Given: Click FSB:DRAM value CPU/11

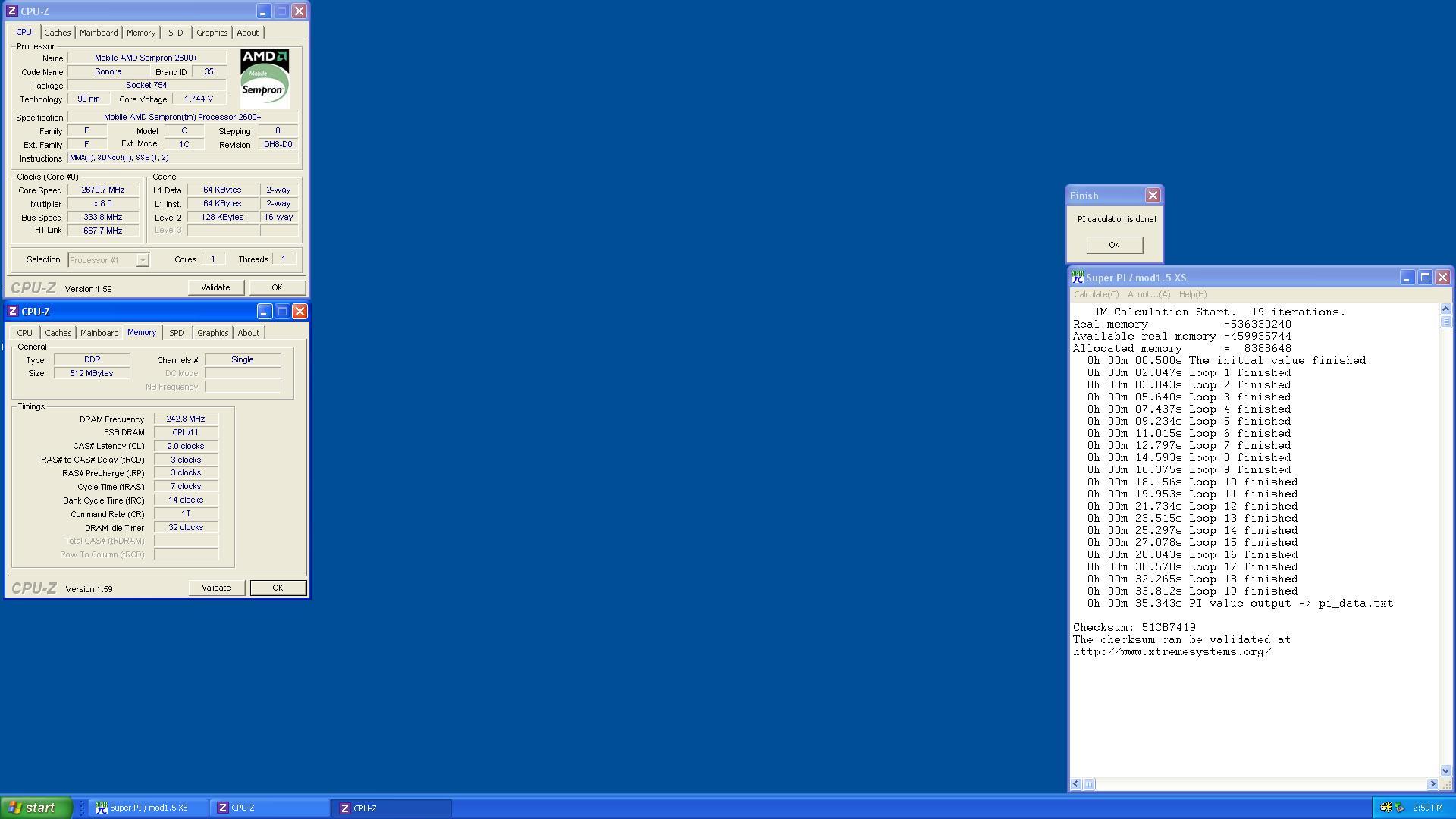Looking at the screenshot, I should click(x=186, y=433).
